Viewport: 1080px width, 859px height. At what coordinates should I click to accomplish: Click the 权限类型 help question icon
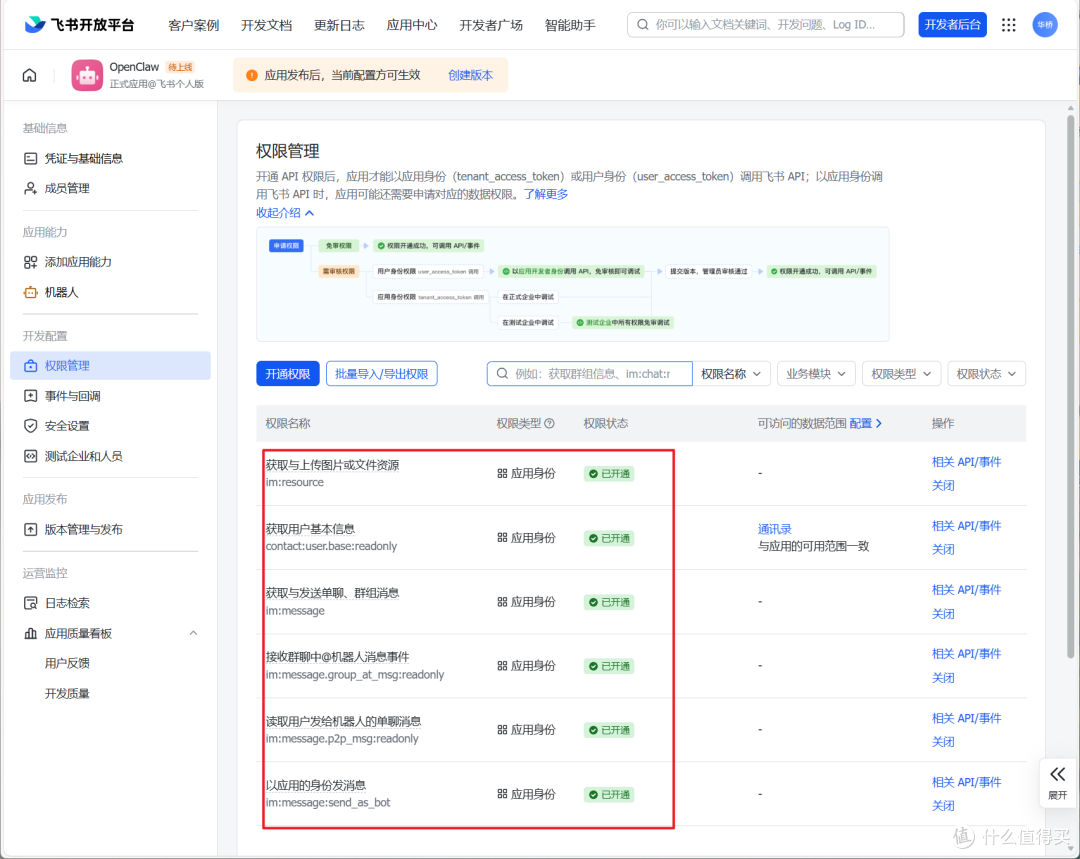(549, 424)
